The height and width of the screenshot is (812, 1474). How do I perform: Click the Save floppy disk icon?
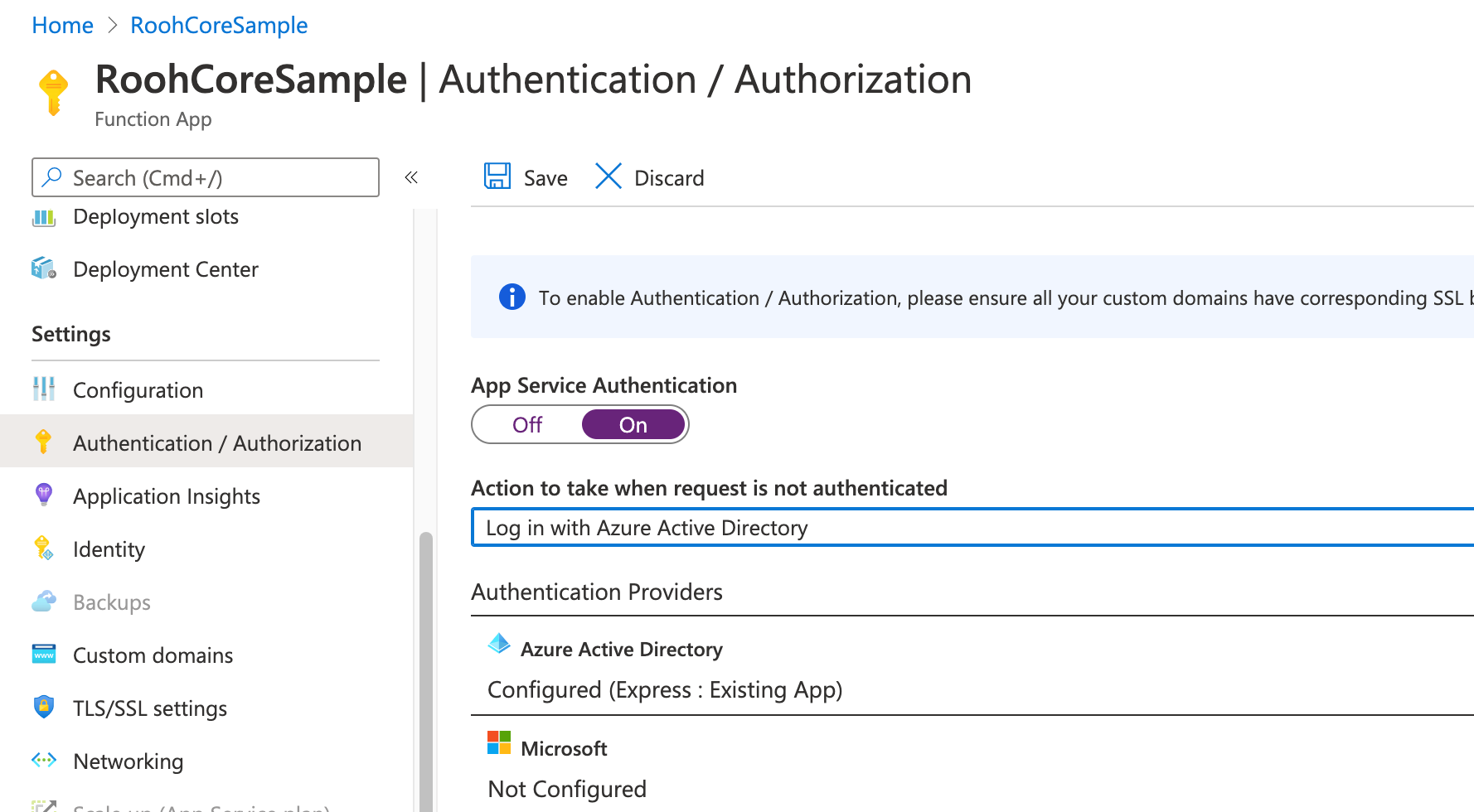pyautogui.click(x=497, y=176)
